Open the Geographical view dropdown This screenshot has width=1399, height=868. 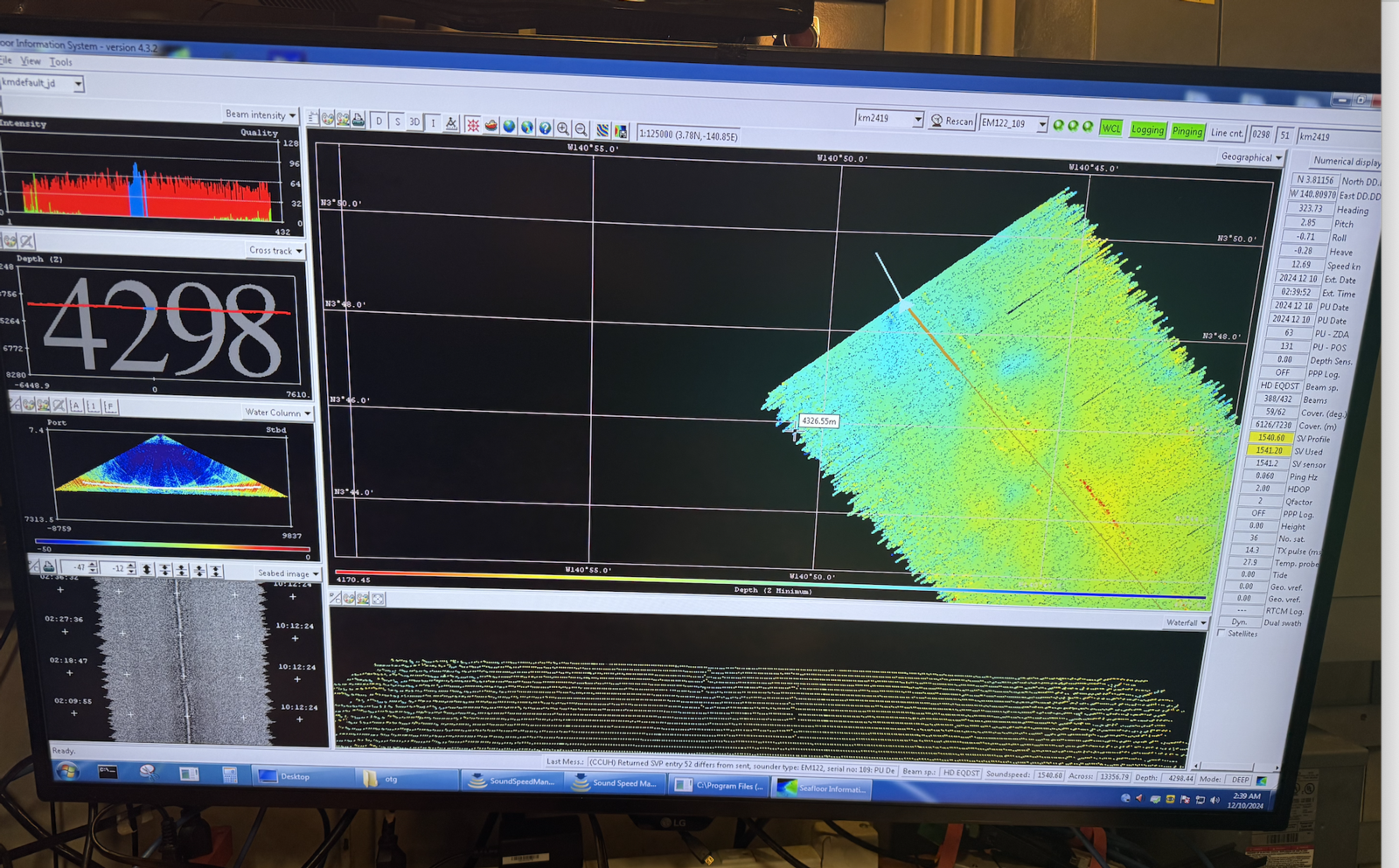pyautogui.click(x=1251, y=157)
